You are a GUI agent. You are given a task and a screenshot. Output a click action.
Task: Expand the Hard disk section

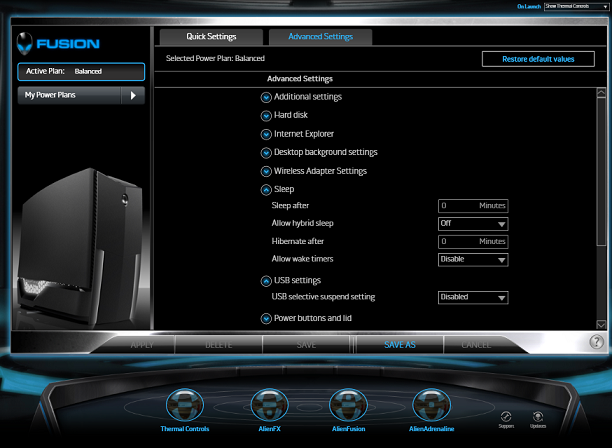click(266, 116)
